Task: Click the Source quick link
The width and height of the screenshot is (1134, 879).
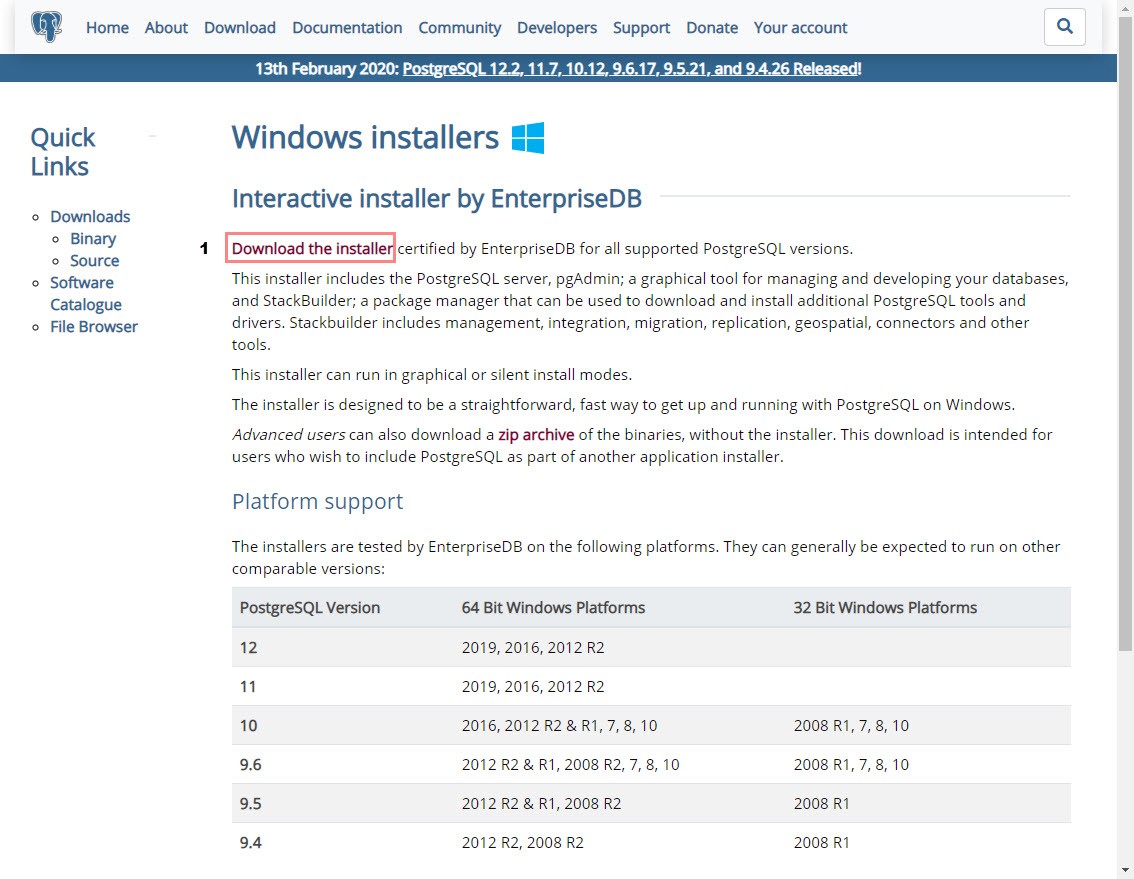Action: (x=94, y=261)
